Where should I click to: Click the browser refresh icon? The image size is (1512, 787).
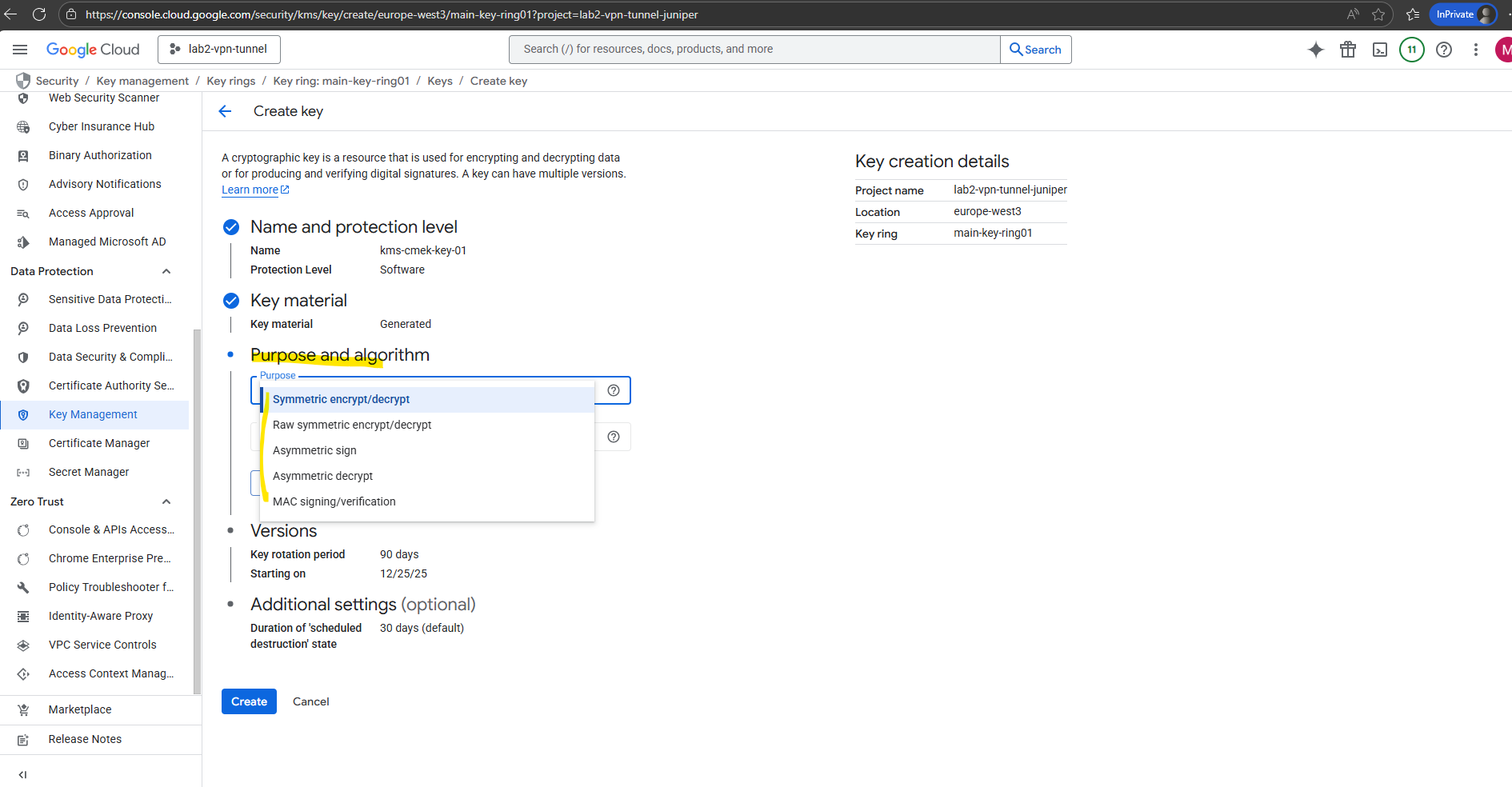38,14
